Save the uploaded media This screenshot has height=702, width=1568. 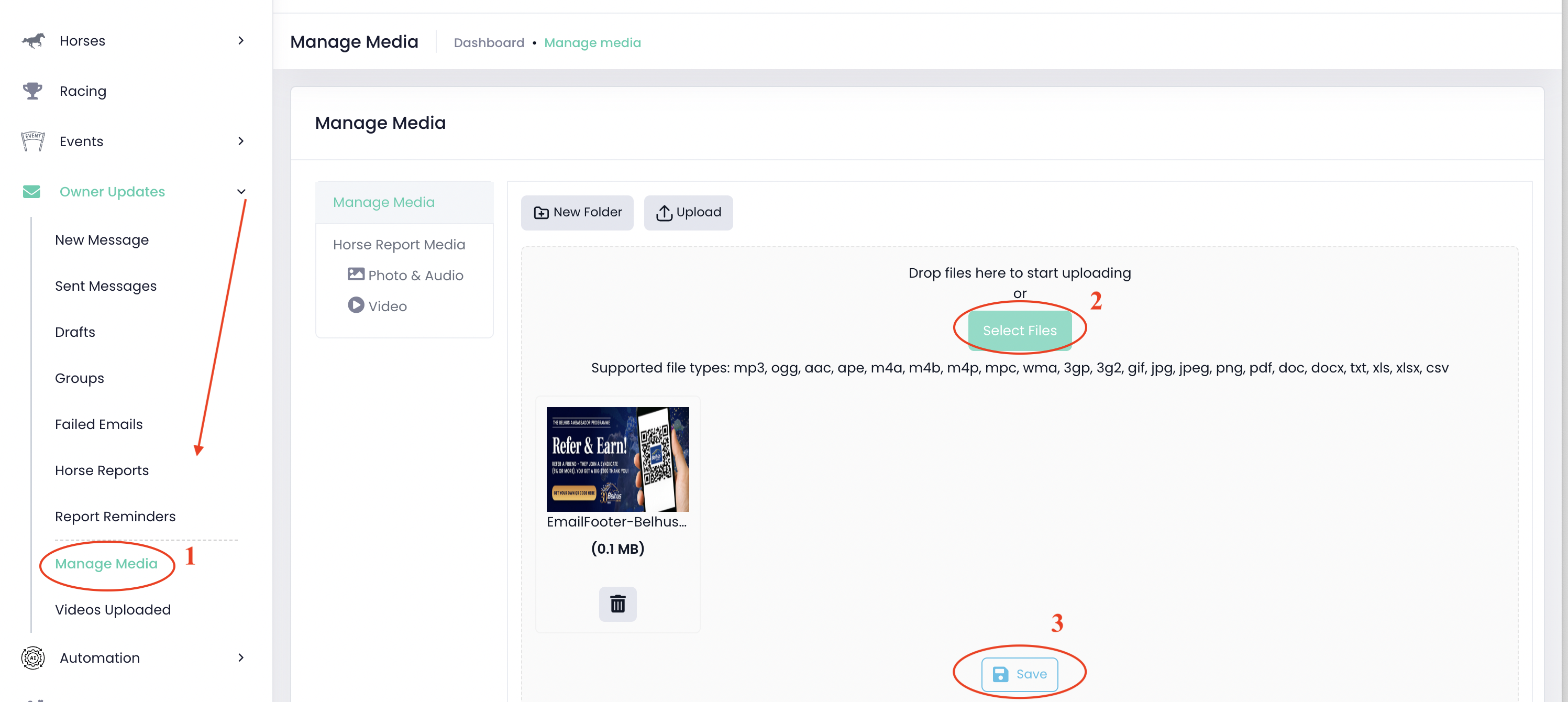click(x=1019, y=674)
